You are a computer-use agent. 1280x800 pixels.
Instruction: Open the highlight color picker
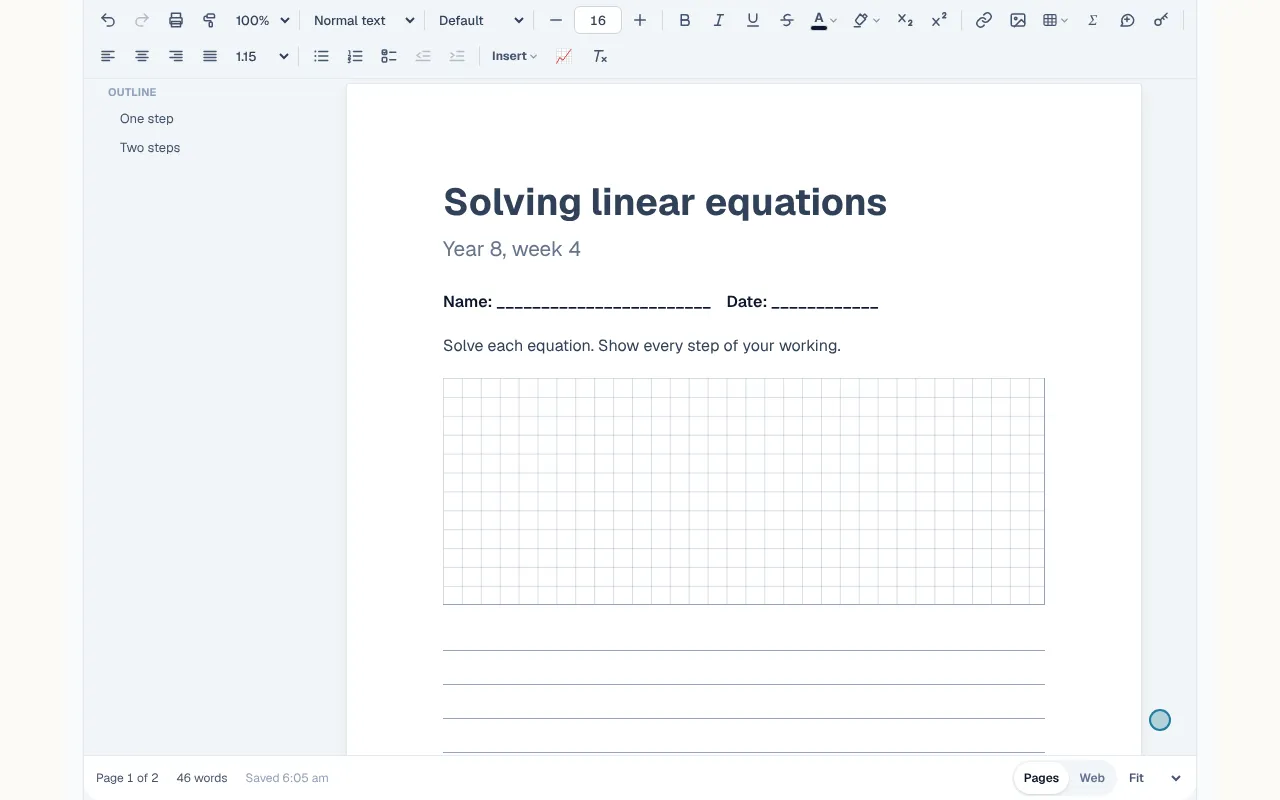pos(866,20)
